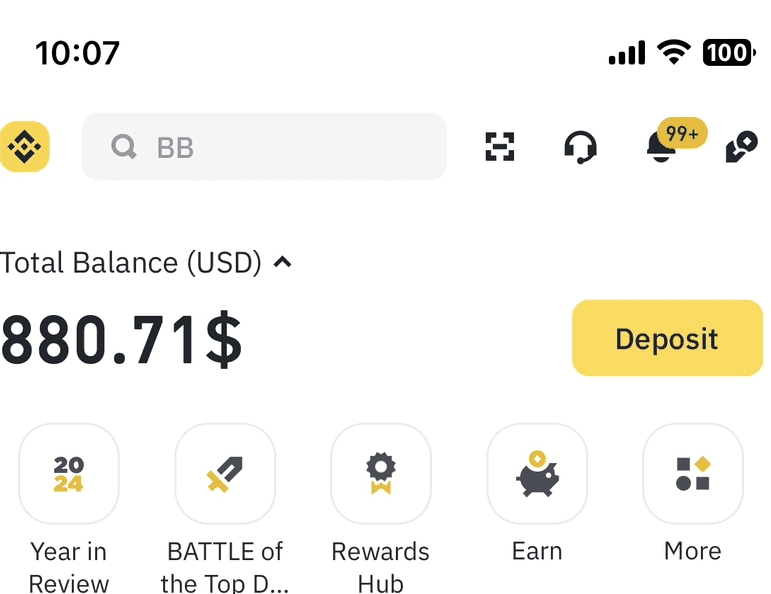Open the More services grid icon

pos(693,474)
